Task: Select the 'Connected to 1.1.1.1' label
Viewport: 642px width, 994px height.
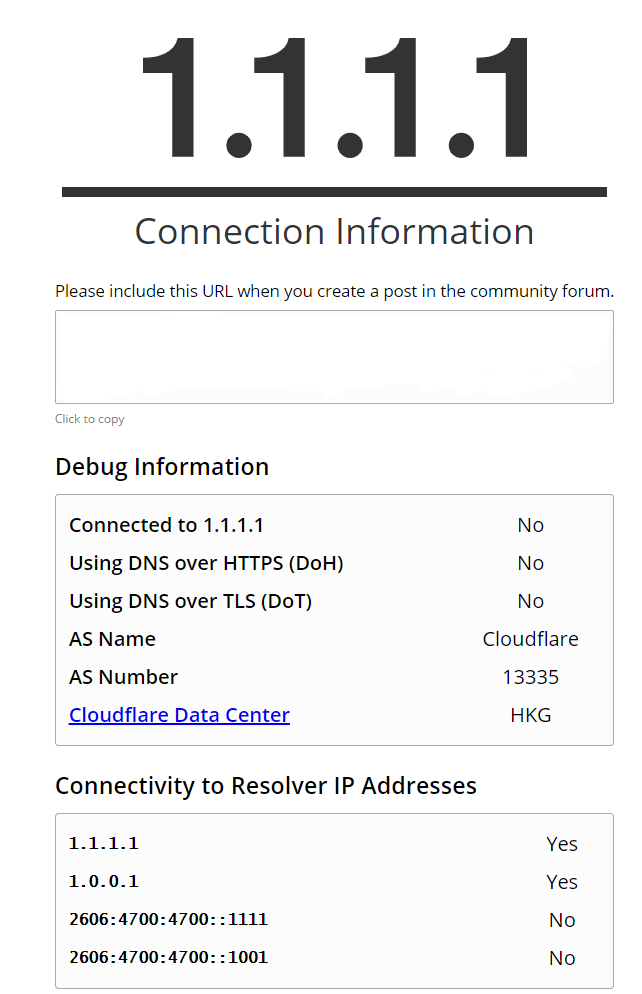Action: point(166,525)
